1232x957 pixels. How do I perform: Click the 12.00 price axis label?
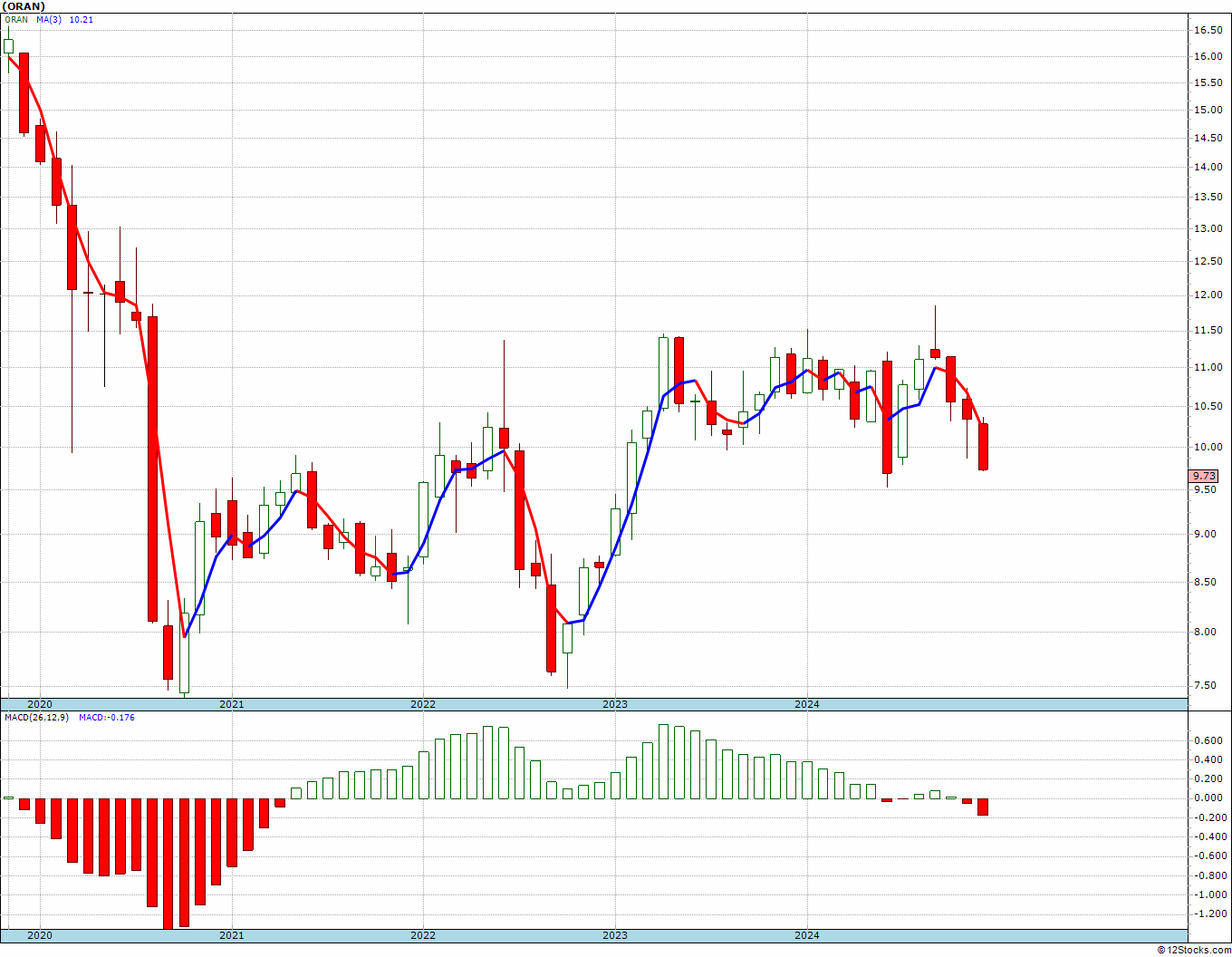1208,295
